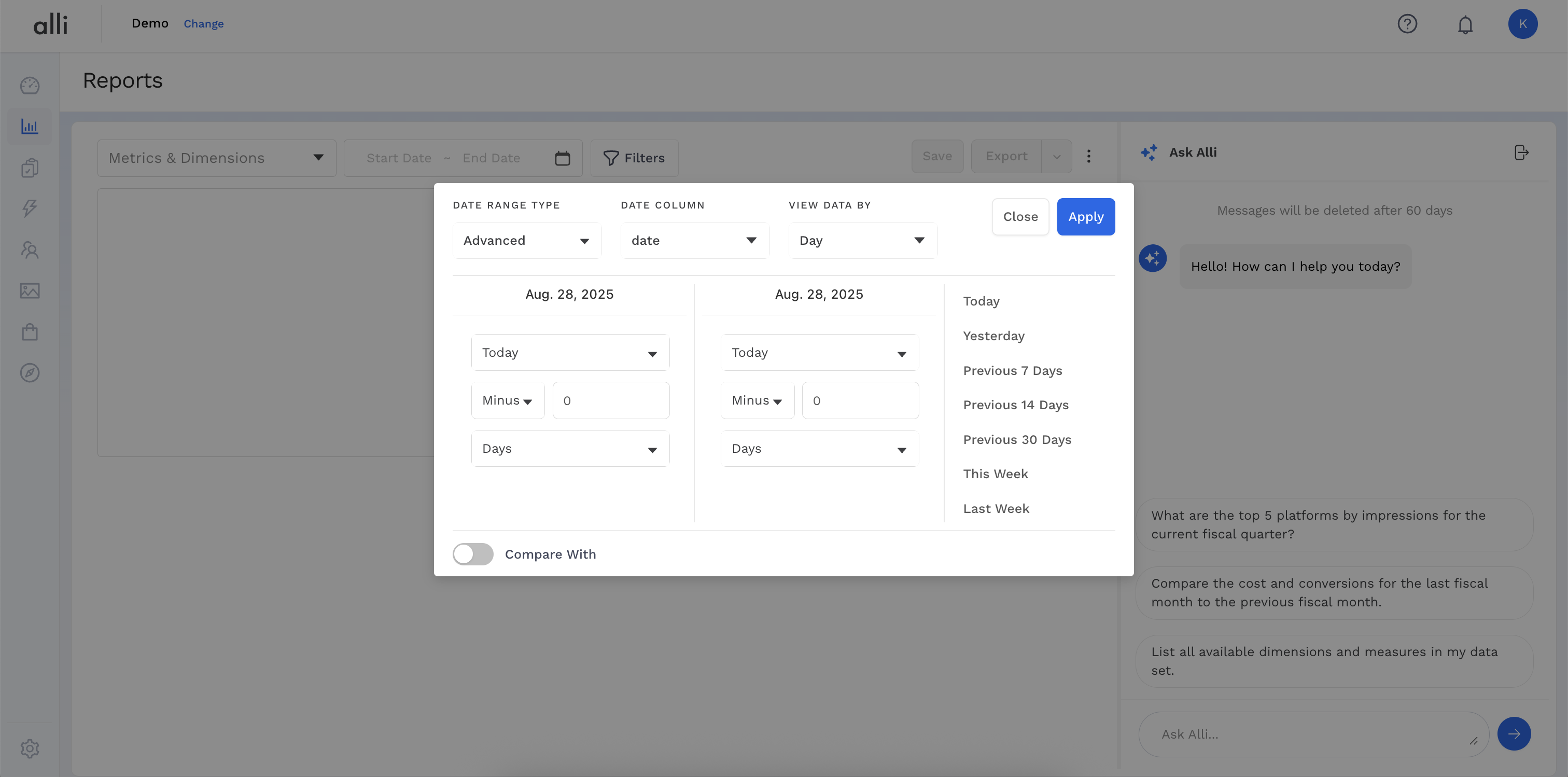
Task: Expand the Date Range Type Advanced dropdown
Action: click(526, 241)
